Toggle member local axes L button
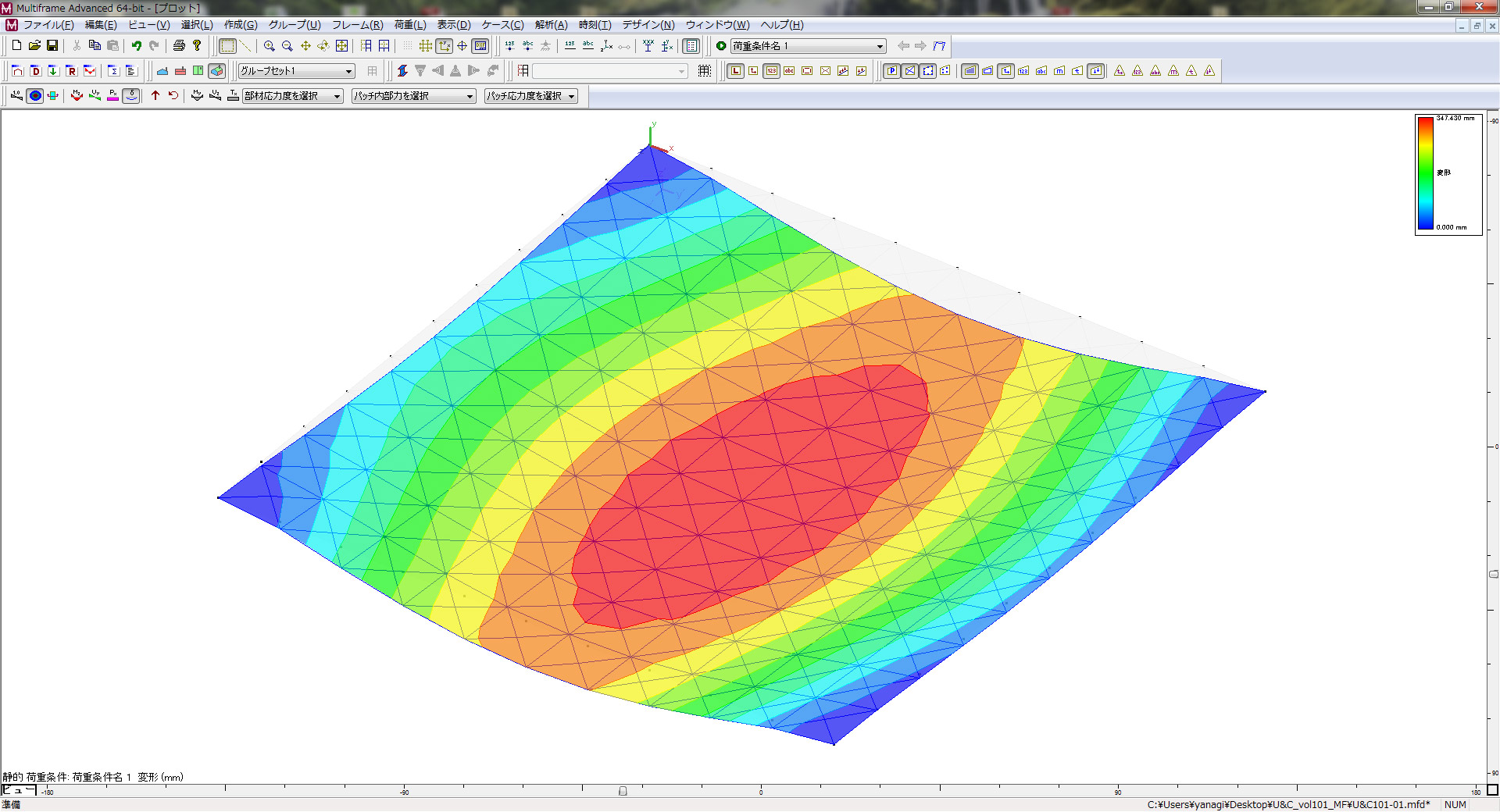1500x812 pixels. 736,71
